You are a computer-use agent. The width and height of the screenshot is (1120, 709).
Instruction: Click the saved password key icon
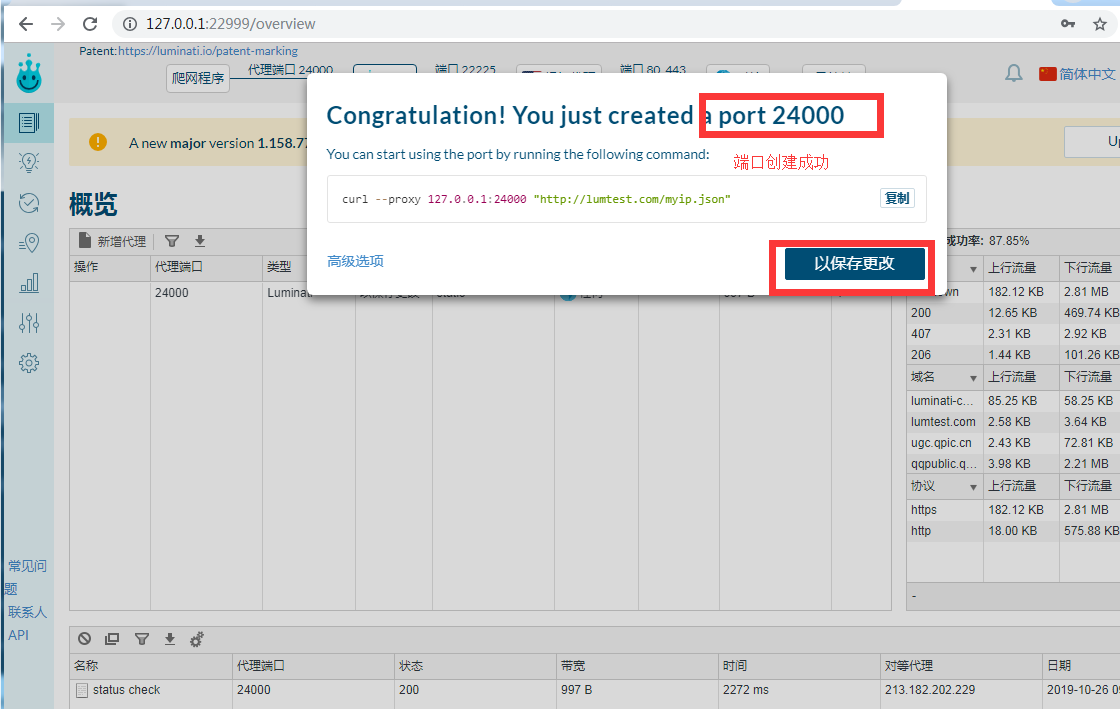1068,24
